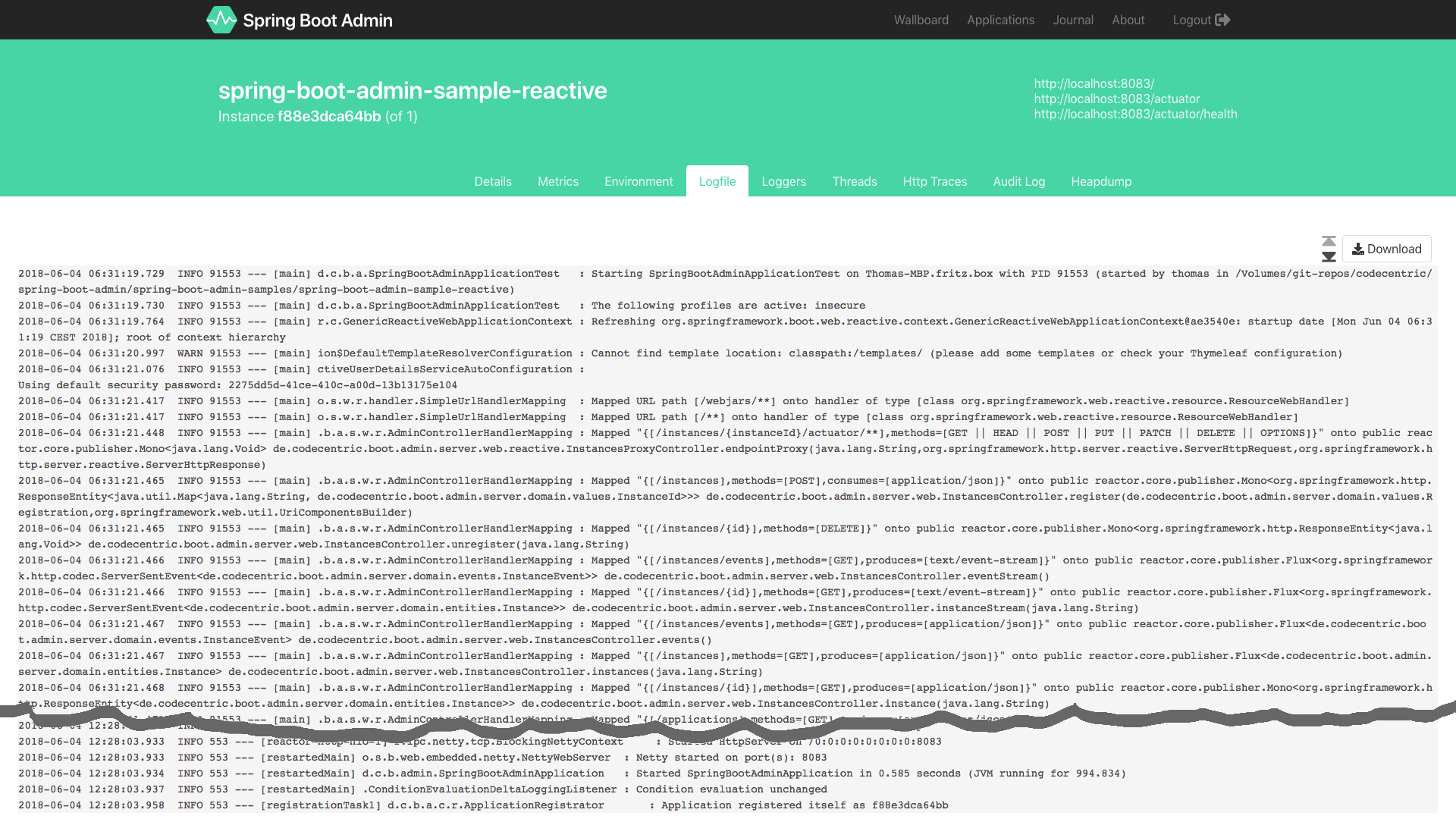This screenshot has width=1456, height=819.
Task: Click the Details tab
Action: tap(492, 181)
